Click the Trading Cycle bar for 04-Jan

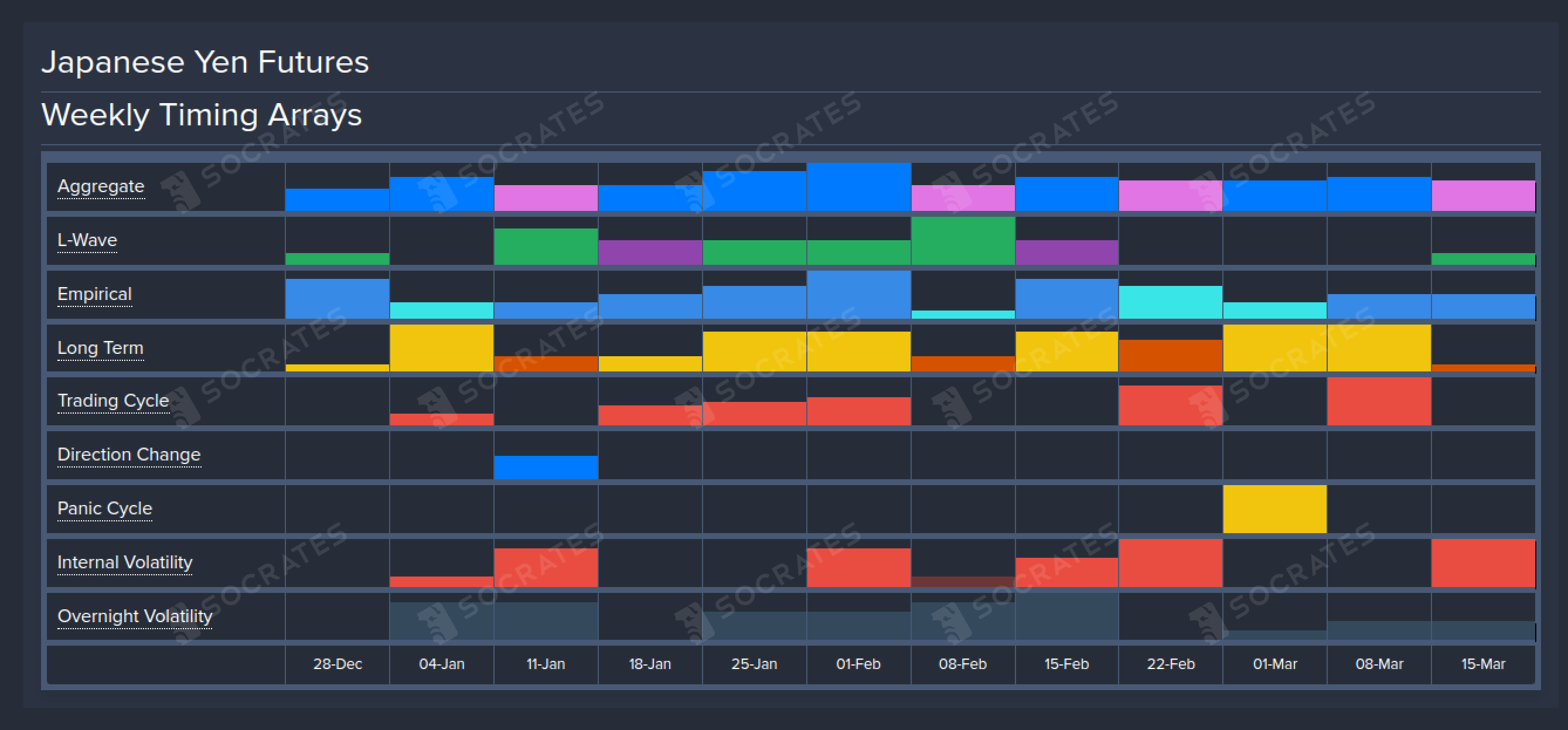click(441, 419)
